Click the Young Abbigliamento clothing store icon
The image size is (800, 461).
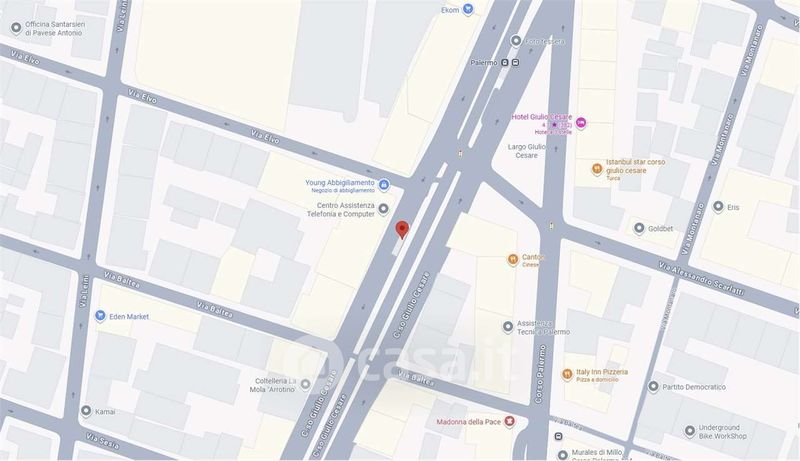[384, 185]
